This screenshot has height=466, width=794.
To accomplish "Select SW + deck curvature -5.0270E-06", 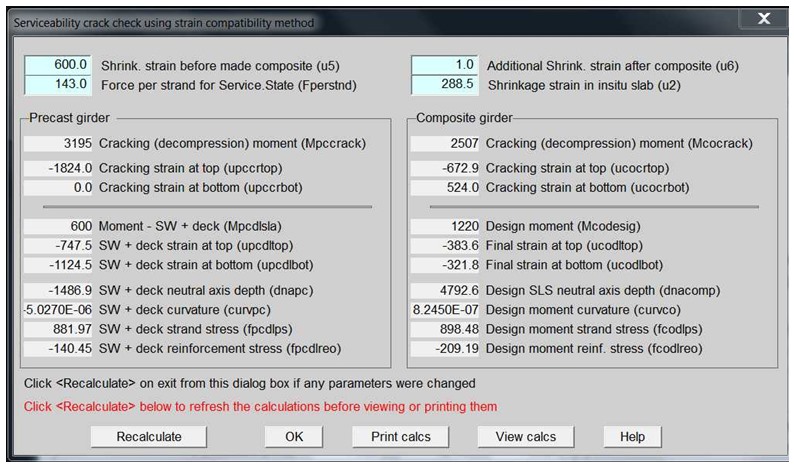I will (x=58, y=309).
